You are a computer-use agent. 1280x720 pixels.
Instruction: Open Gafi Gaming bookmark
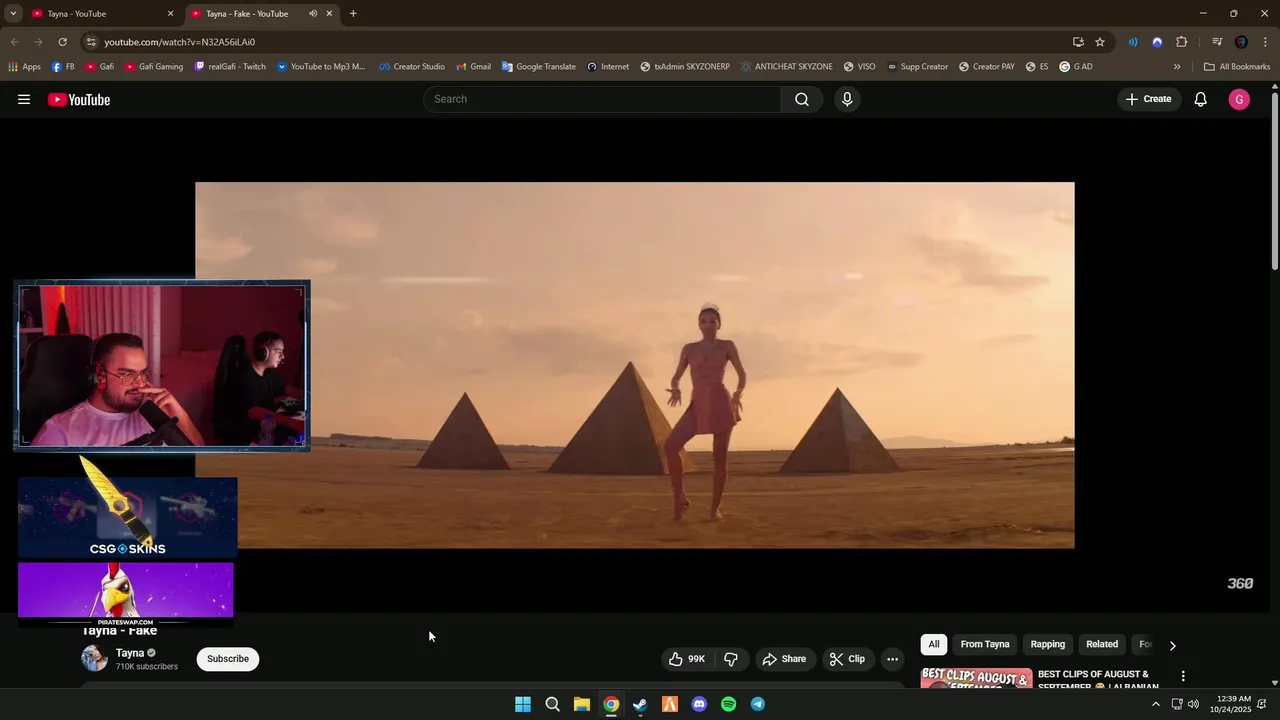point(153,67)
